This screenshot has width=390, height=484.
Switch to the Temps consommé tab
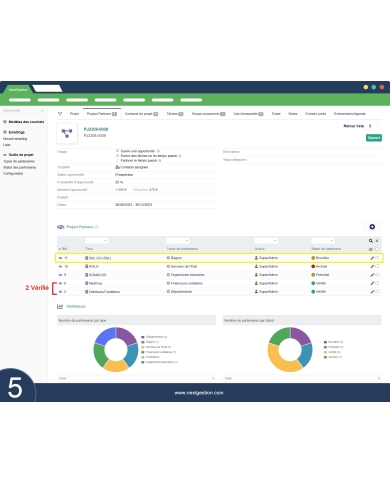208,114
